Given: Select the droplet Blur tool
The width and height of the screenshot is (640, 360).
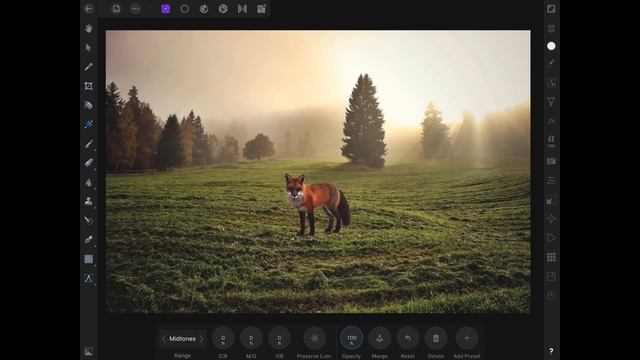Looking at the screenshot, I should coord(89,182).
